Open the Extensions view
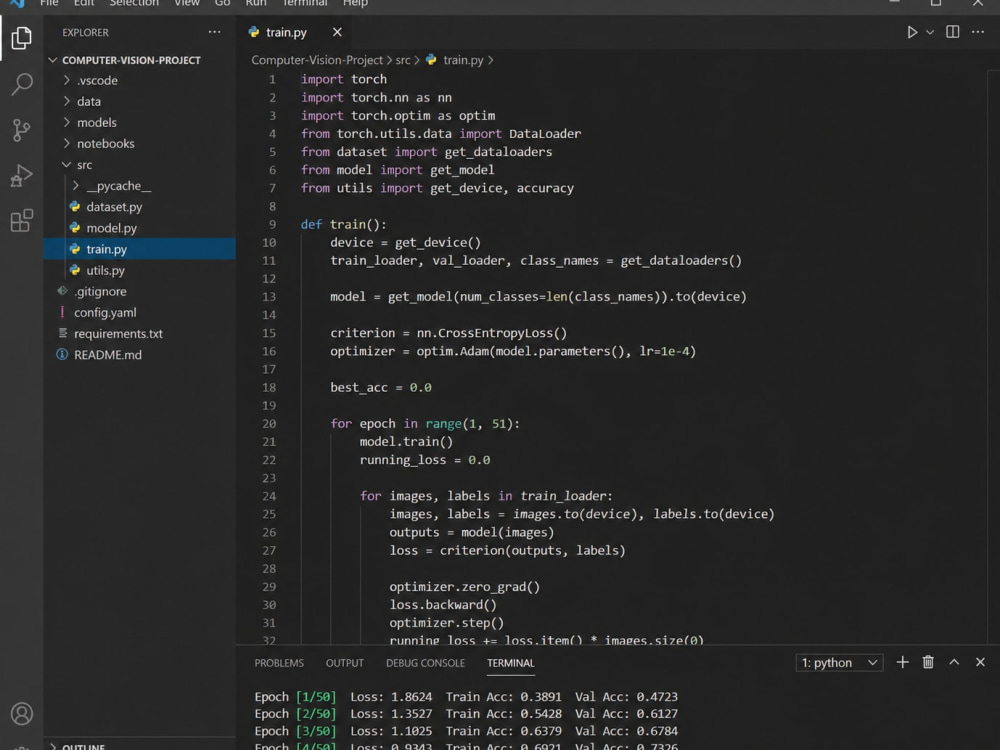This screenshot has width=1000, height=750. 22,221
